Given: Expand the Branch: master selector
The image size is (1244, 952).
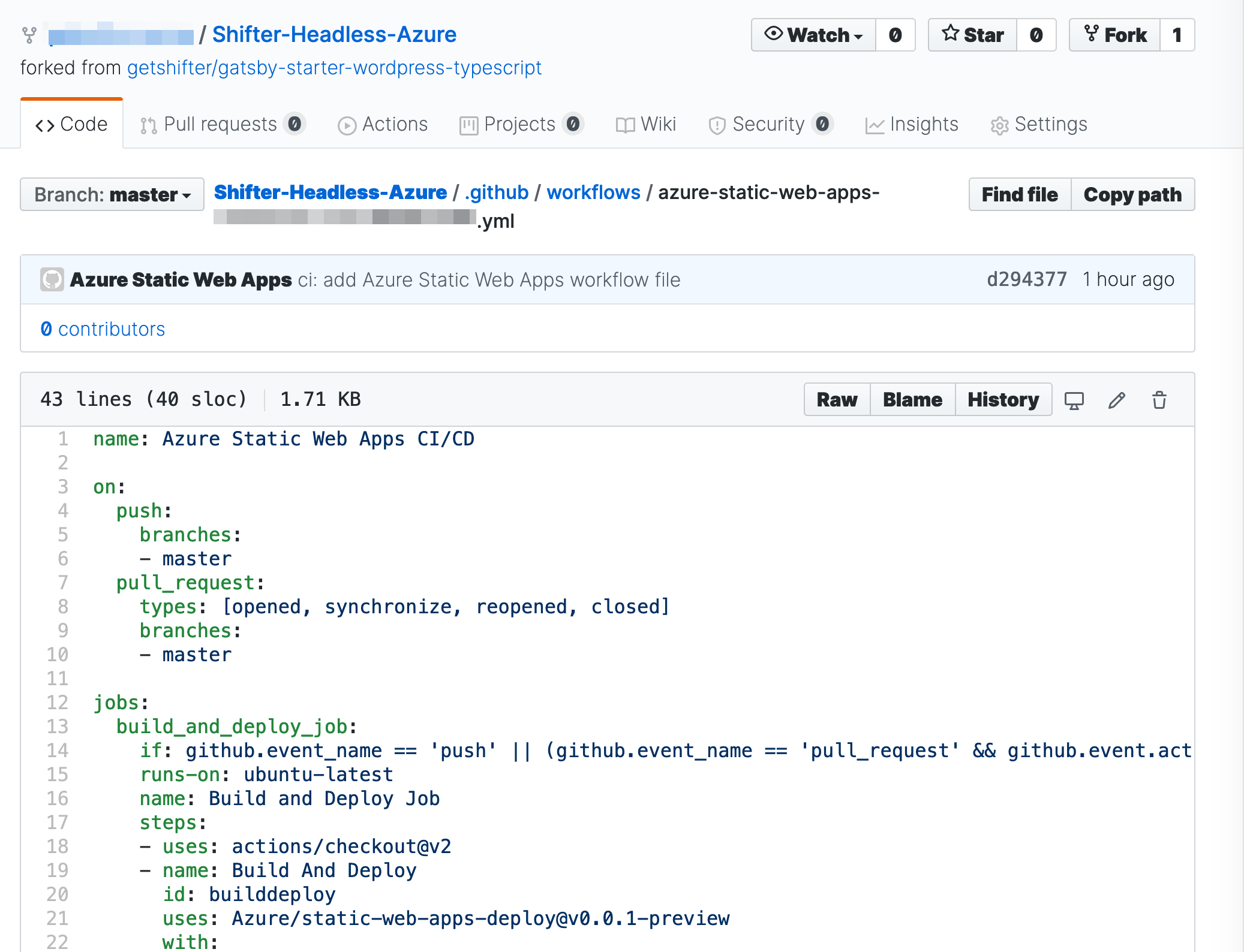Looking at the screenshot, I should [112, 194].
